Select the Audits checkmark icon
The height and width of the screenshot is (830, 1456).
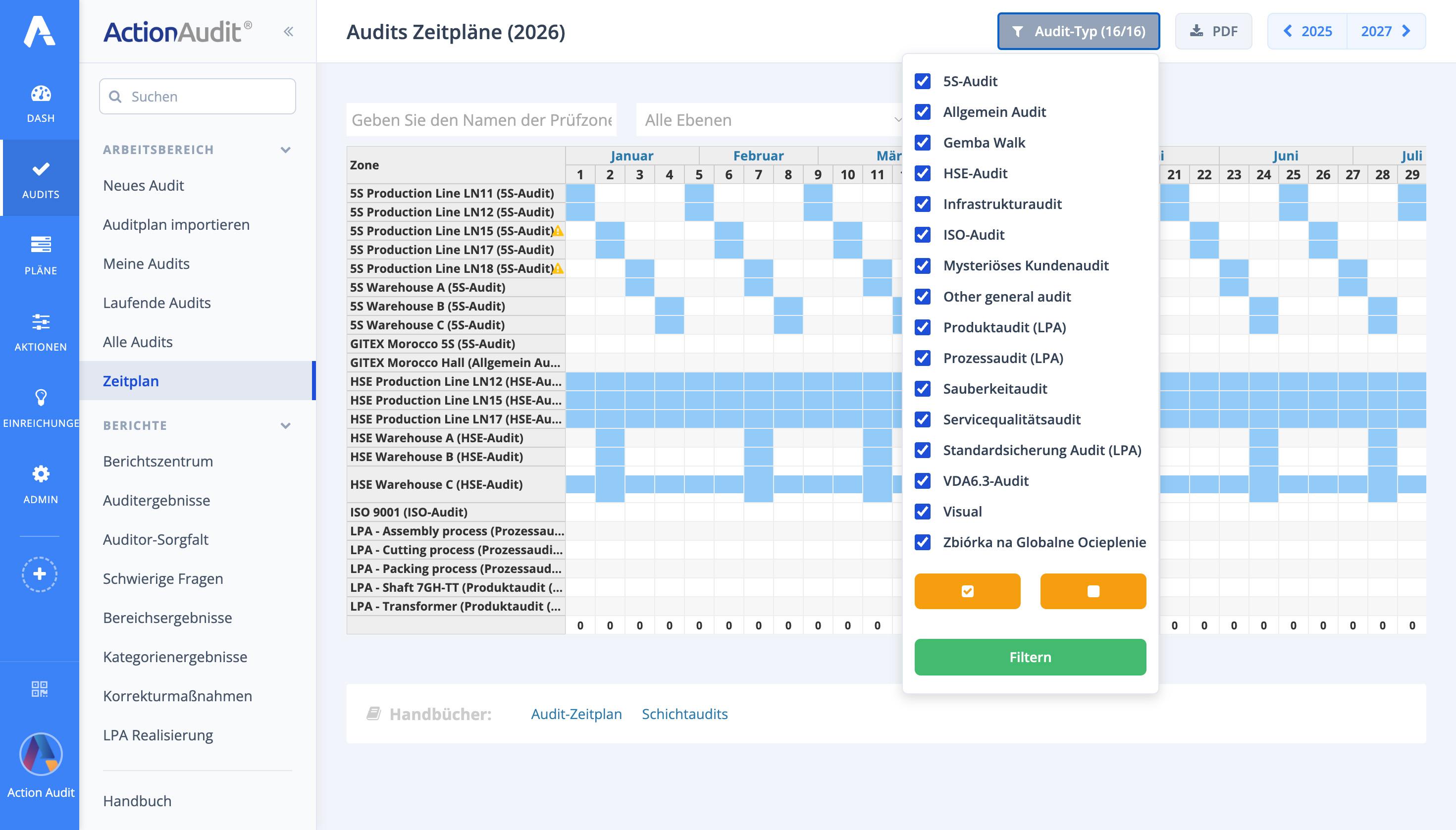pos(41,169)
